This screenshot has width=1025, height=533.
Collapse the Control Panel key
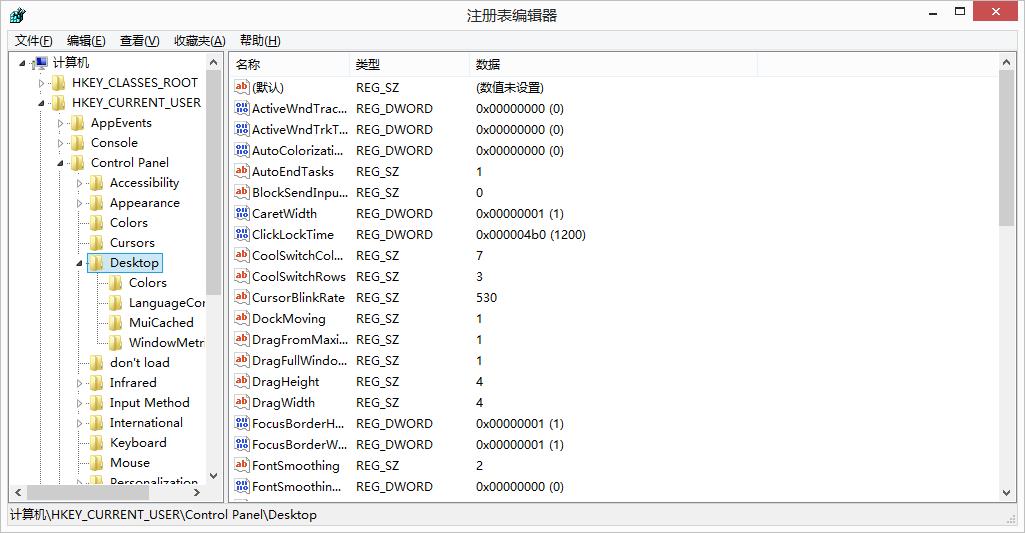(61, 163)
